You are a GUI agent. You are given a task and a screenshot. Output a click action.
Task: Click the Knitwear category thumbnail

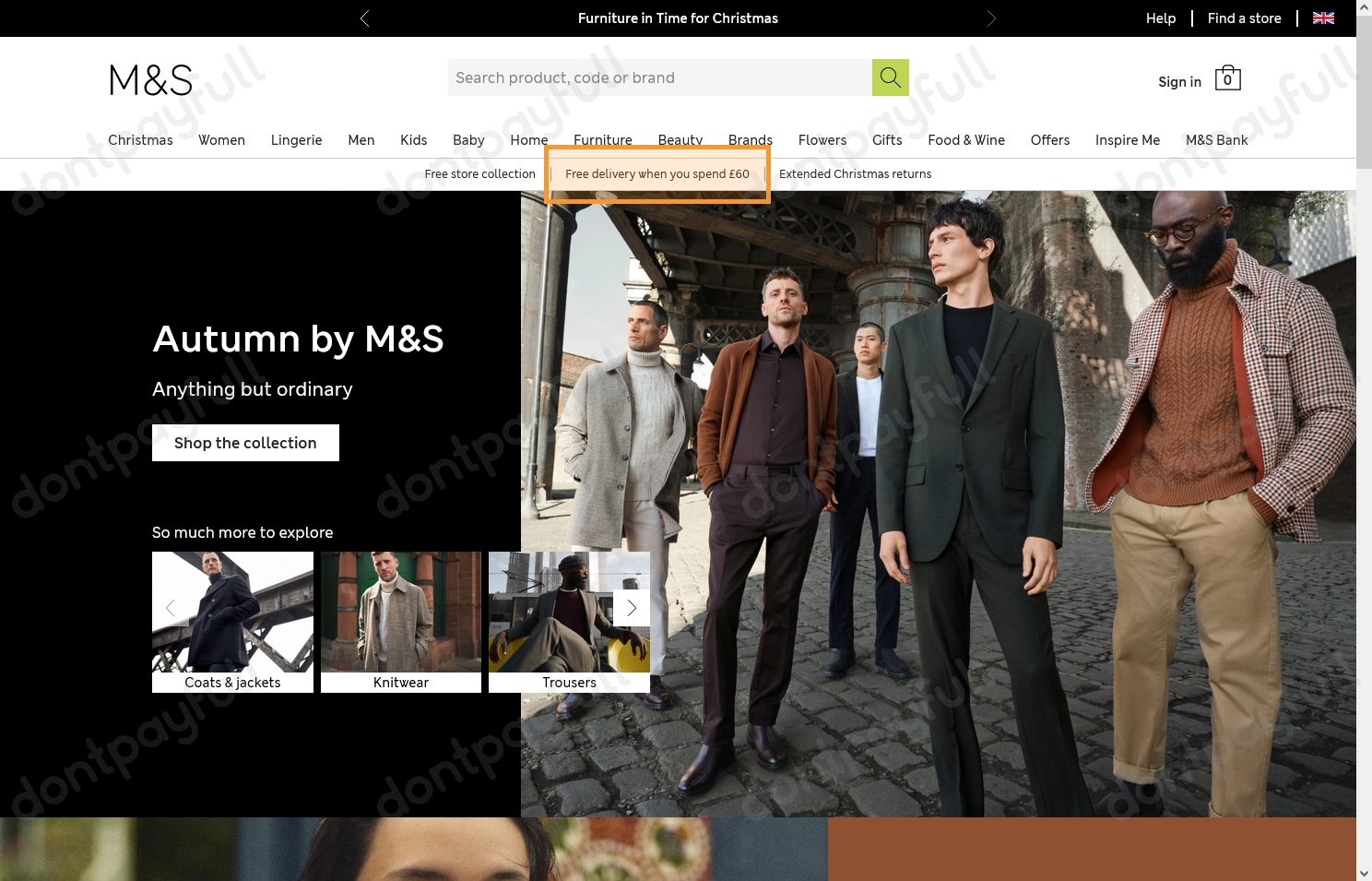pos(400,613)
